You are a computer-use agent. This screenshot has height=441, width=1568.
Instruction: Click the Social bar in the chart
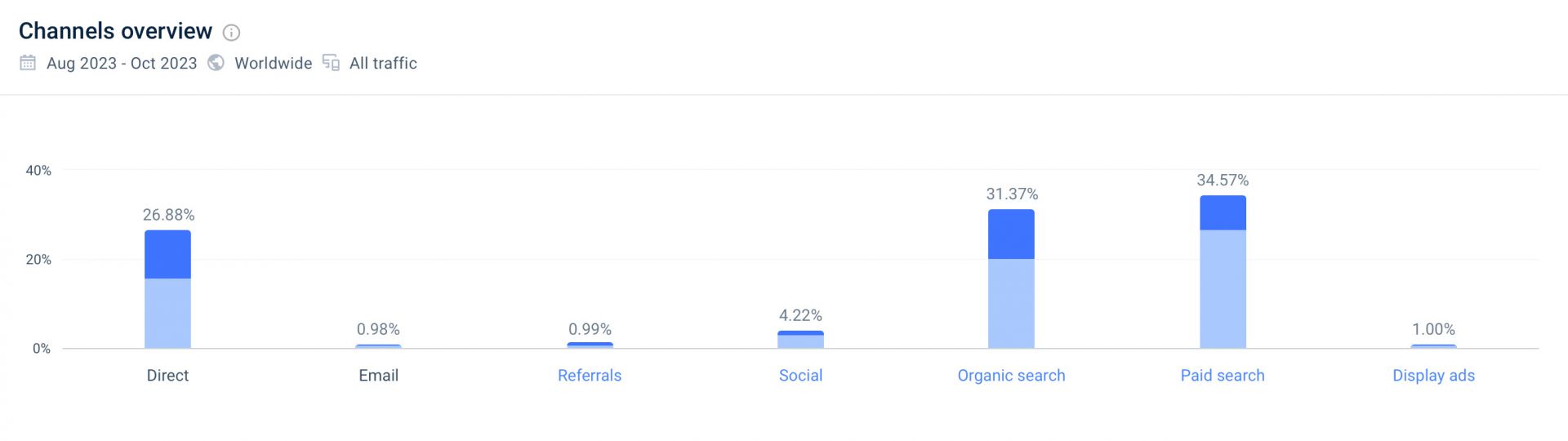tap(800, 340)
